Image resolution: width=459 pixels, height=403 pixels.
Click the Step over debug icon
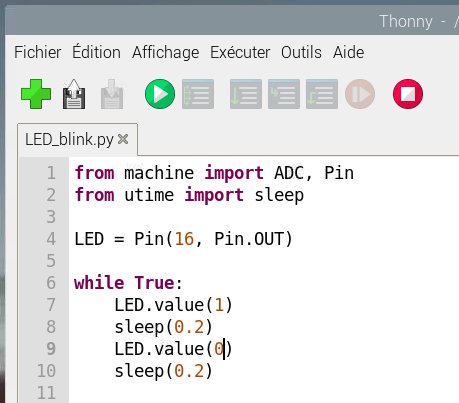[x=246, y=94]
